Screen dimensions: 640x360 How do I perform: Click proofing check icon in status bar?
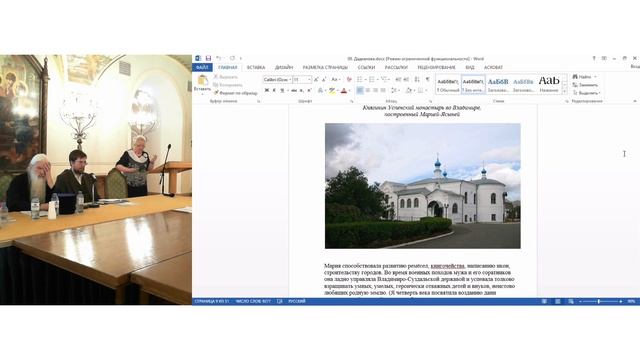[280, 301]
